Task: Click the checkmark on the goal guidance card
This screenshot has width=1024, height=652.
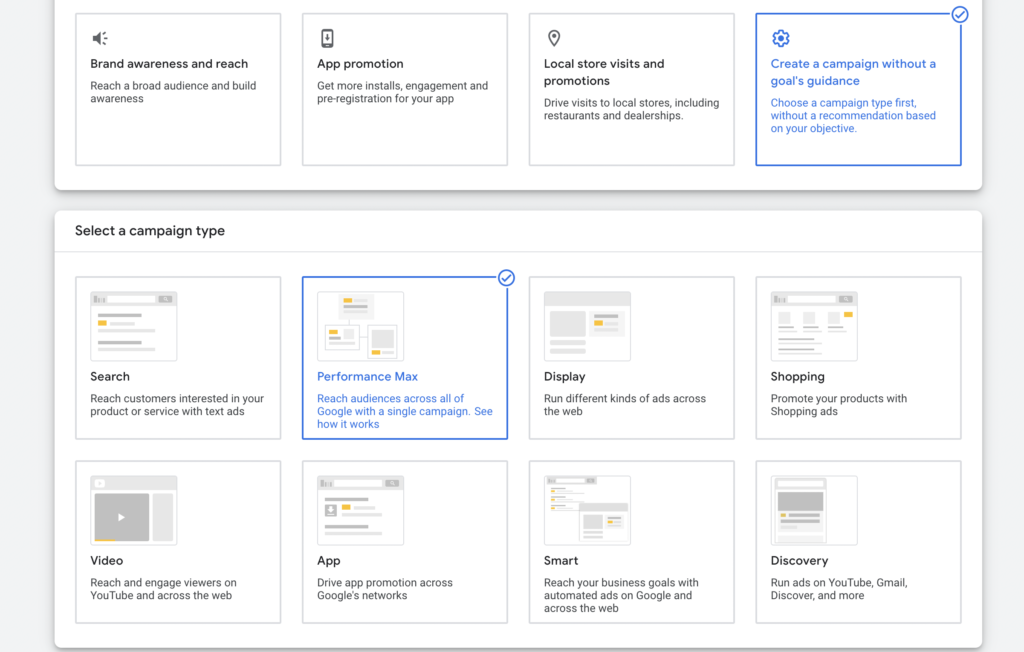Action: (959, 14)
